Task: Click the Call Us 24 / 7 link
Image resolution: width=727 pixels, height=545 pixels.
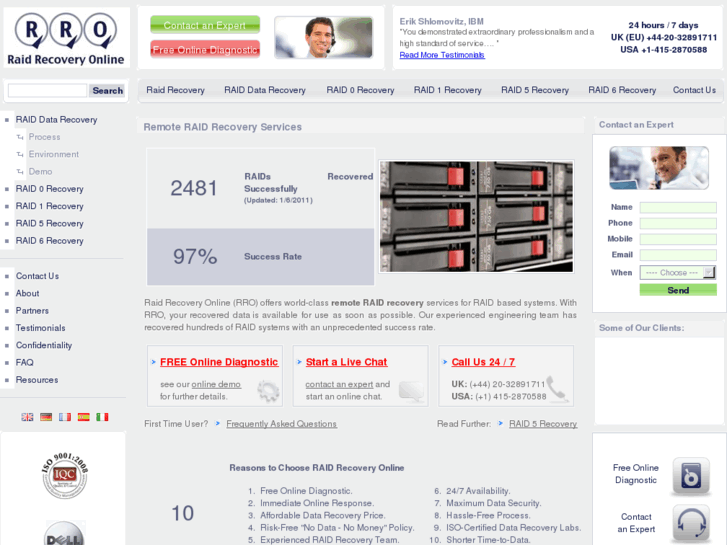Action: [x=483, y=362]
